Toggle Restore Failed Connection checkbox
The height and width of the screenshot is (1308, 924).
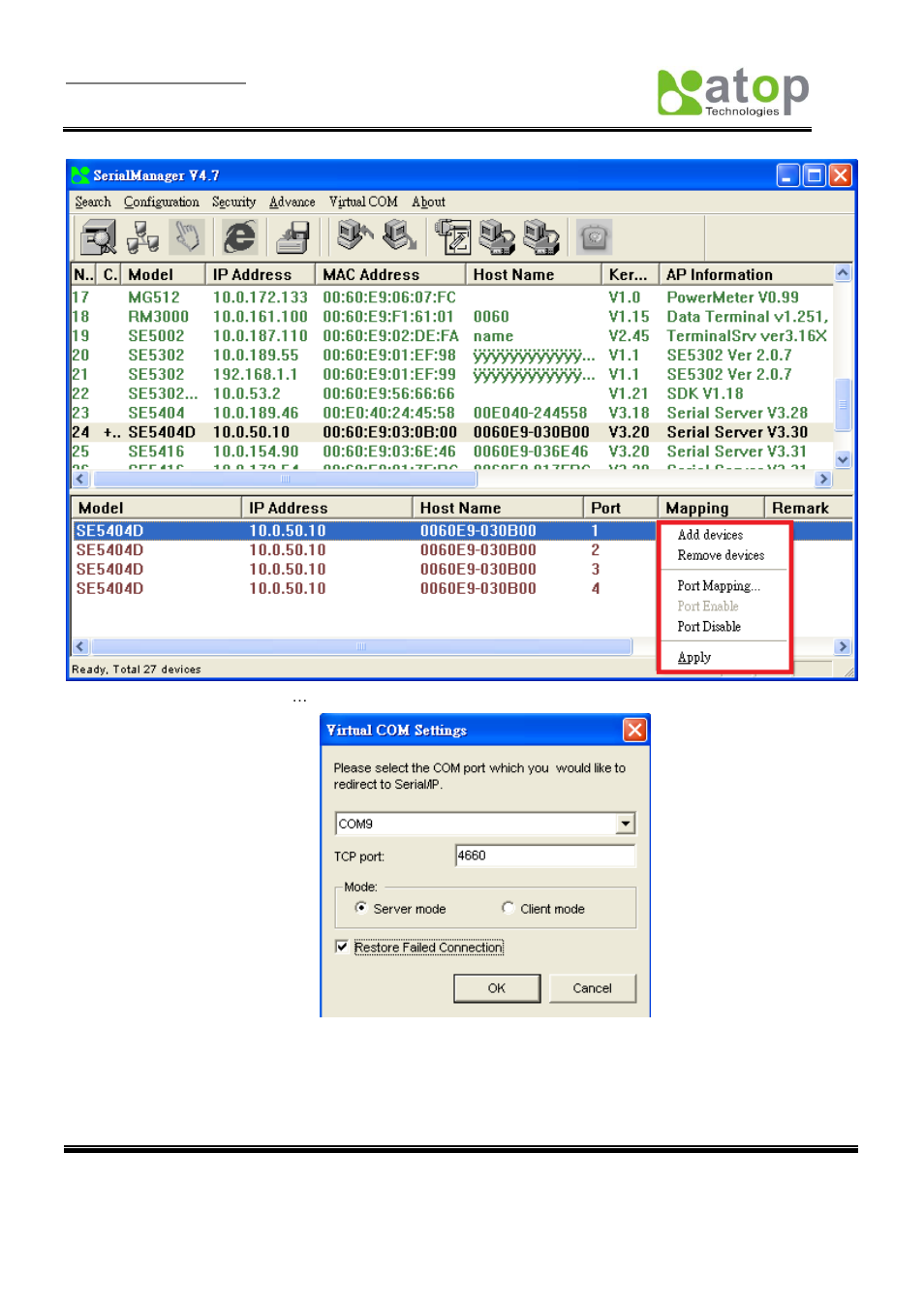point(342,947)
